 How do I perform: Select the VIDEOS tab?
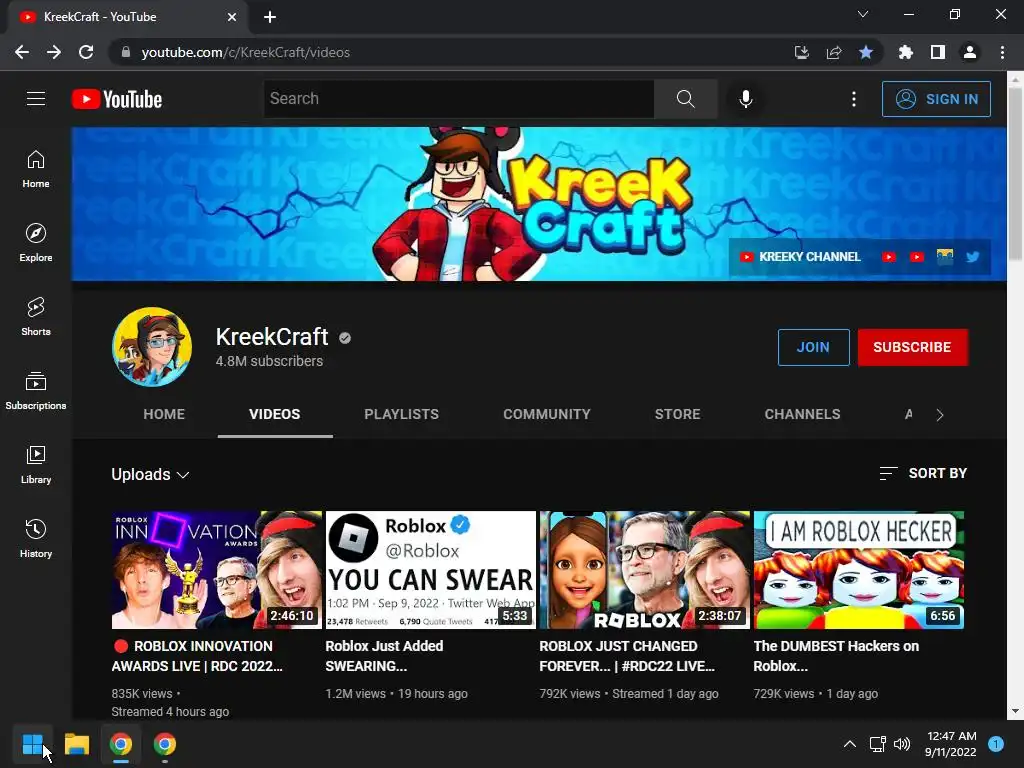(x=275, y=414)
